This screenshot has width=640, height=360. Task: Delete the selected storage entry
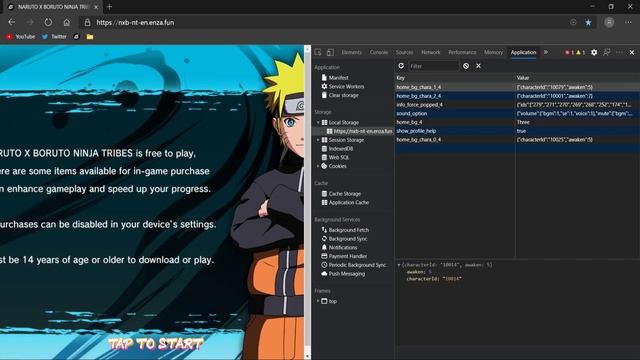478,66
